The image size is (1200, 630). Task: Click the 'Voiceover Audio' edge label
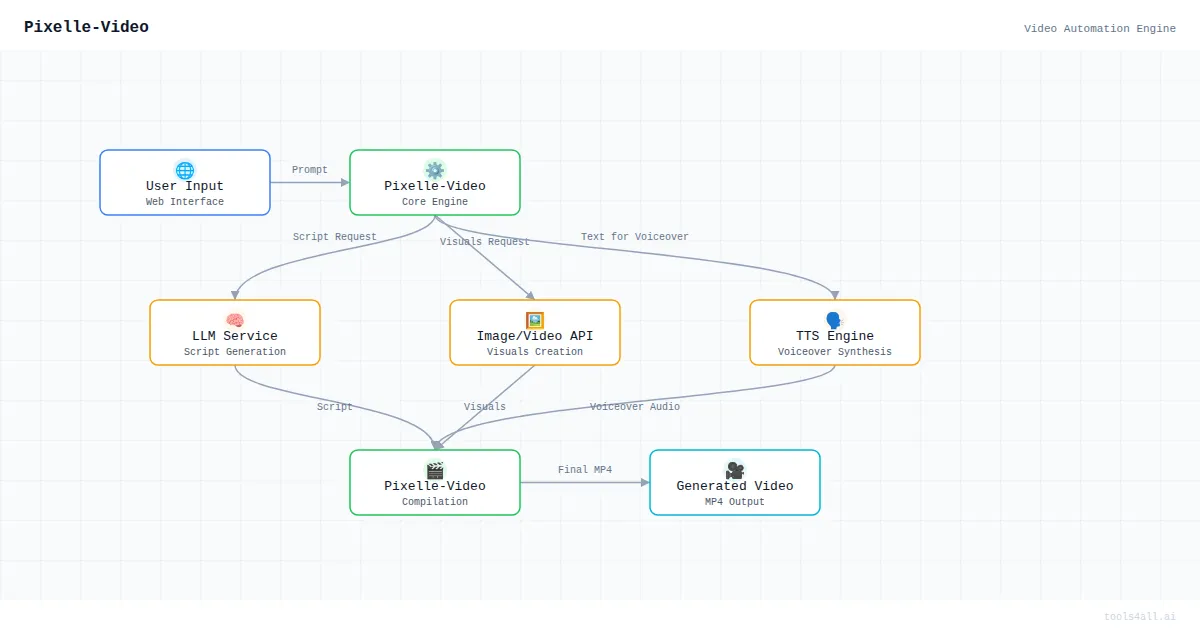[635, 407]
